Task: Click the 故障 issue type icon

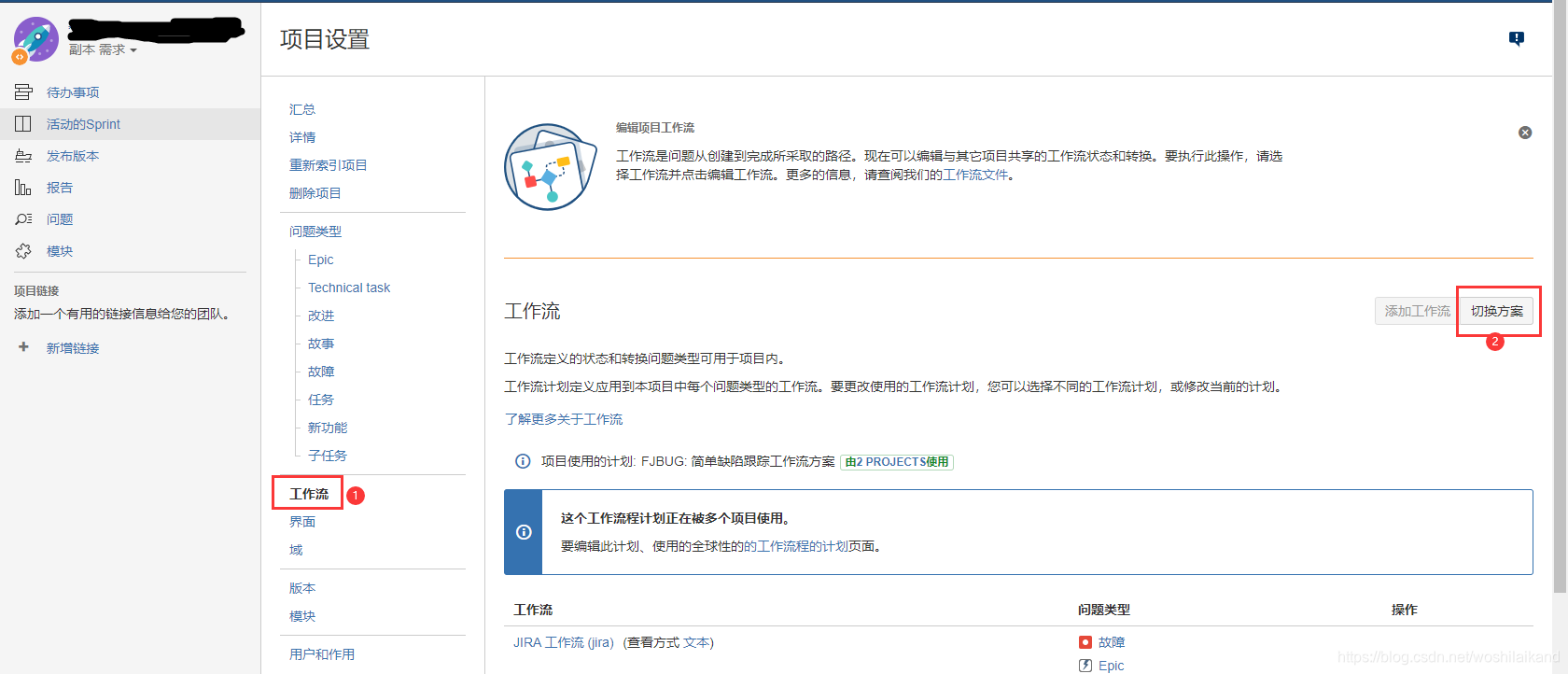Action: point(1085,642)
